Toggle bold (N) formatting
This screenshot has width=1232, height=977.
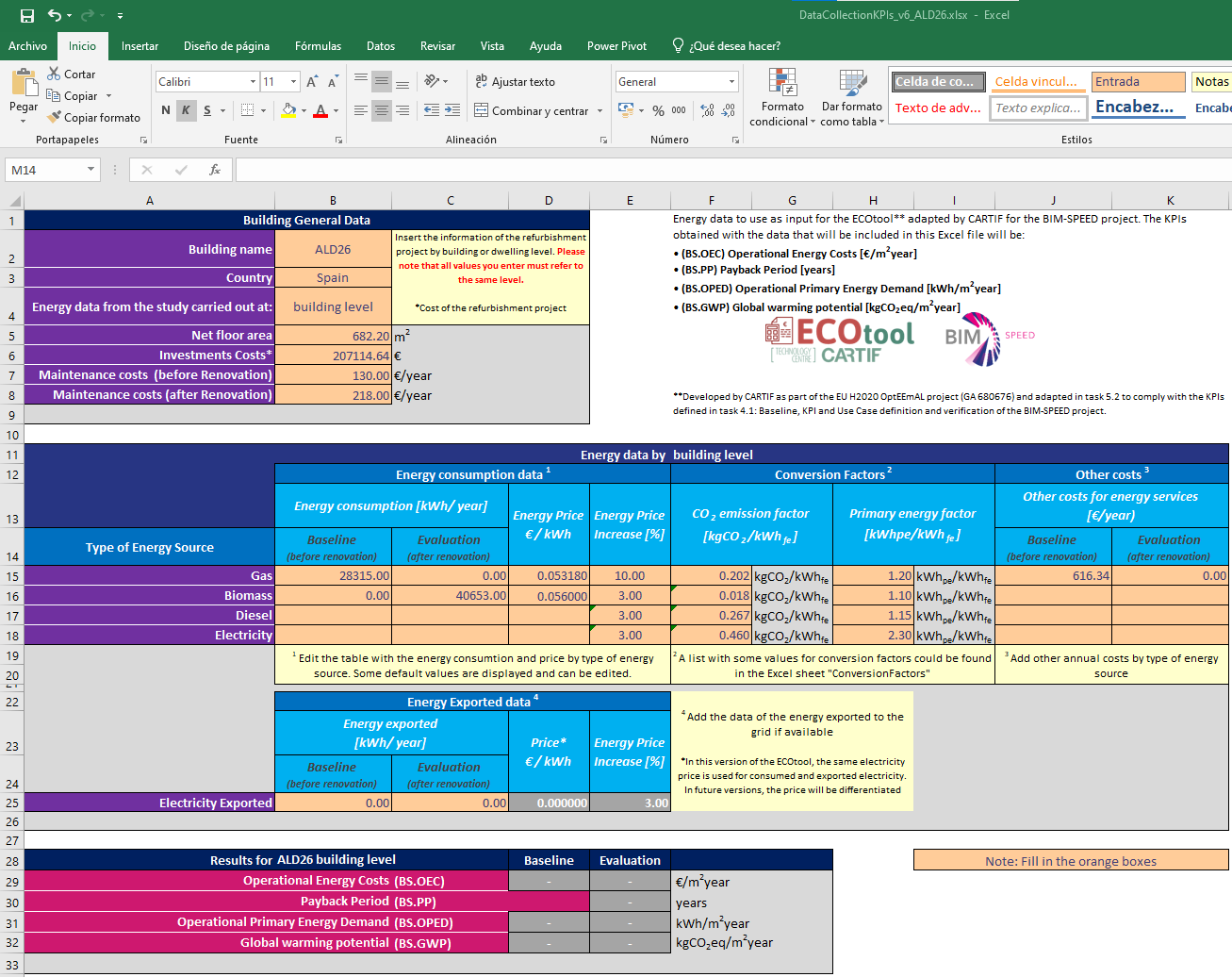tap(166, 110)
